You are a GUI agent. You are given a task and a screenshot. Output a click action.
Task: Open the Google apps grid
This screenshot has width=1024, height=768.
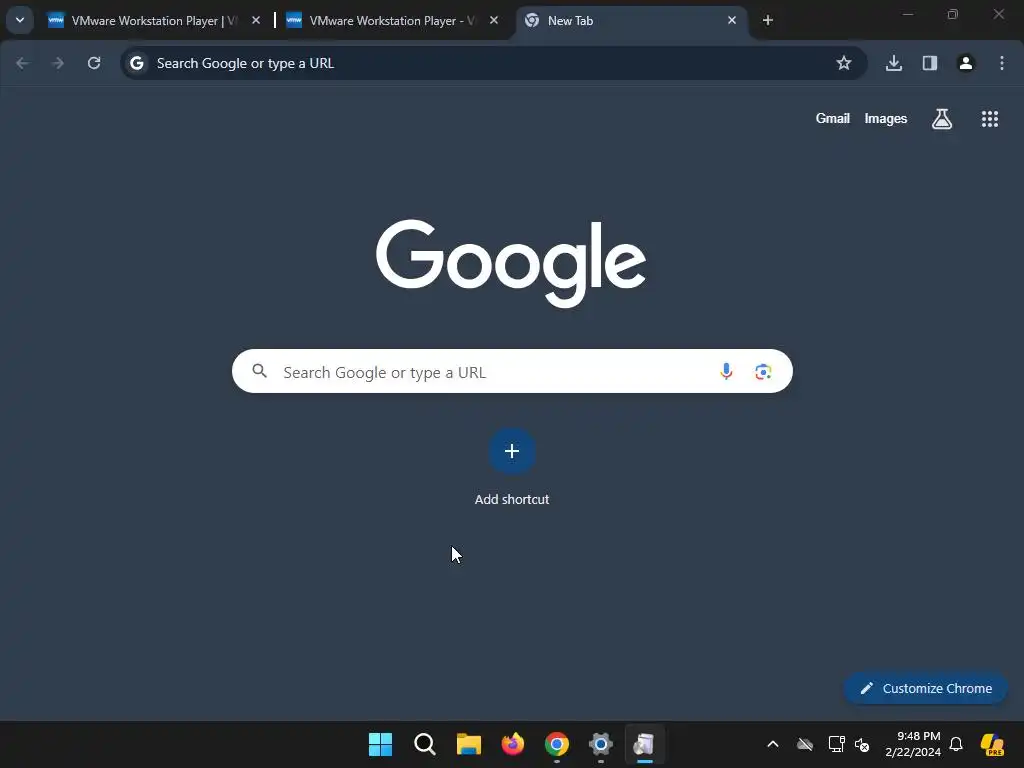point(990,119)
